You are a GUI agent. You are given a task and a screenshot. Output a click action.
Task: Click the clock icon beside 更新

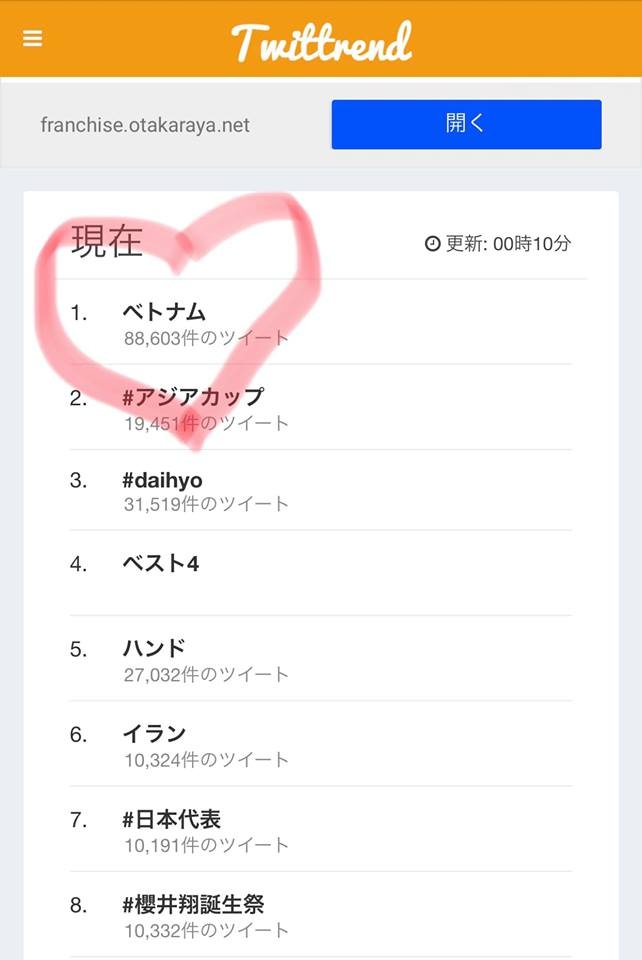(432, 244)
